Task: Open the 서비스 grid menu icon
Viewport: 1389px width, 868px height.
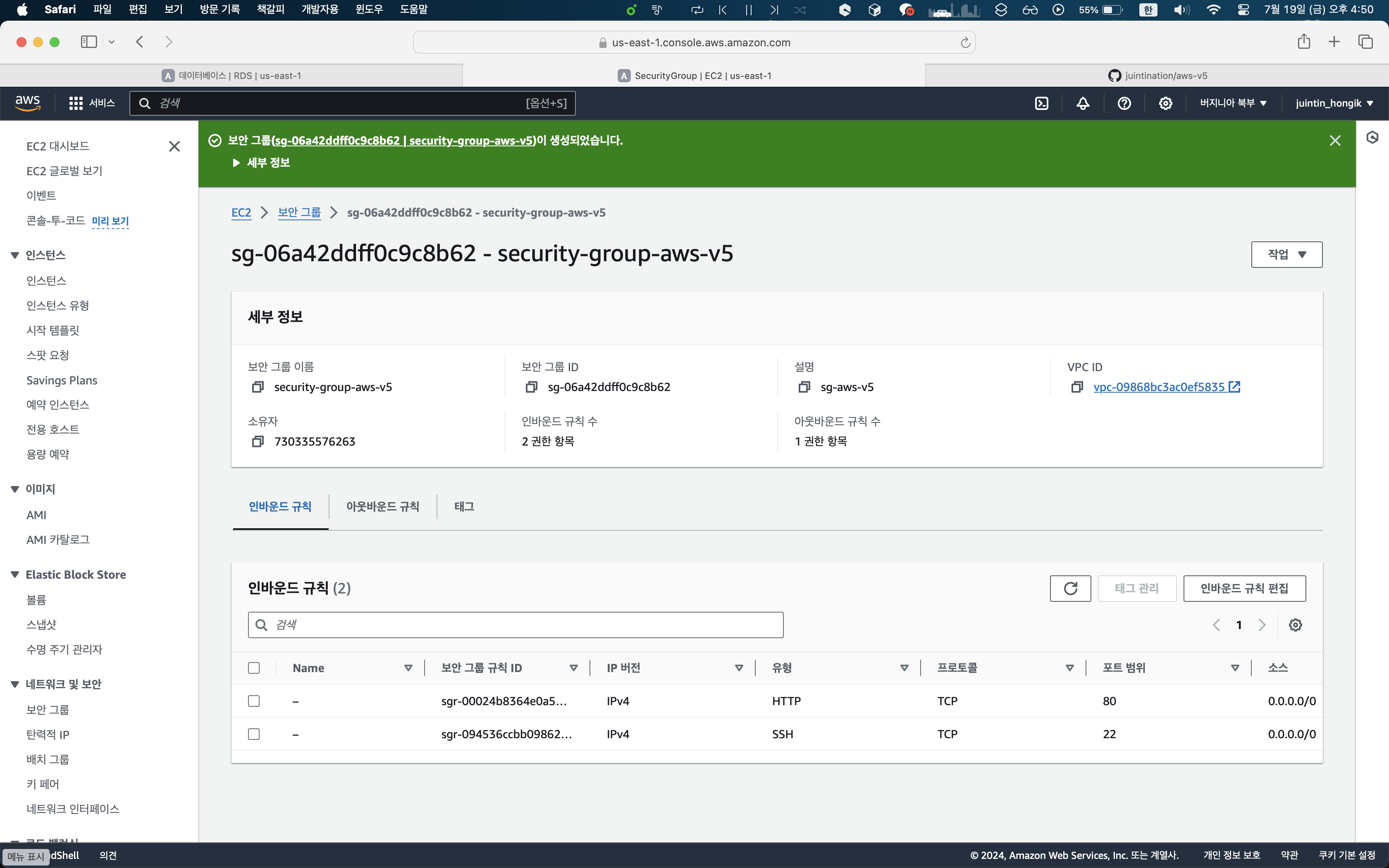Action: tap(76, 103)
